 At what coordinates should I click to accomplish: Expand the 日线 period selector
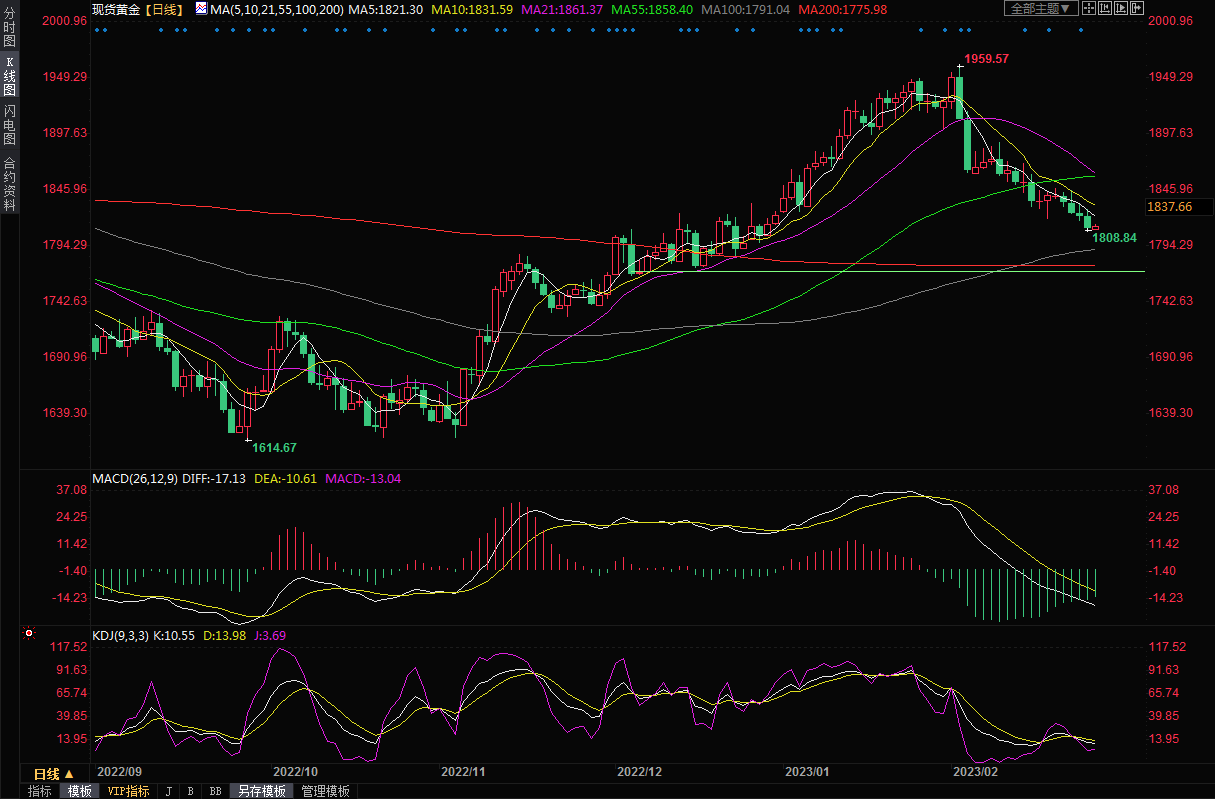[x=54, y=774]
